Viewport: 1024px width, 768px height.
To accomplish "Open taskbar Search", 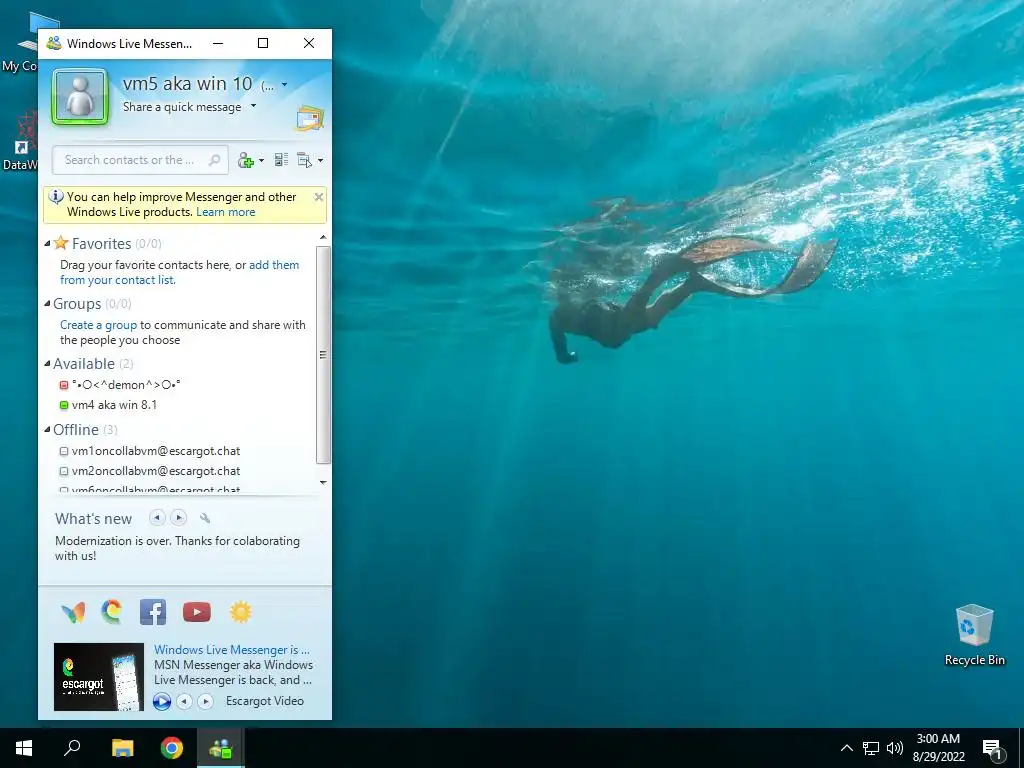I will pos(72,748).
